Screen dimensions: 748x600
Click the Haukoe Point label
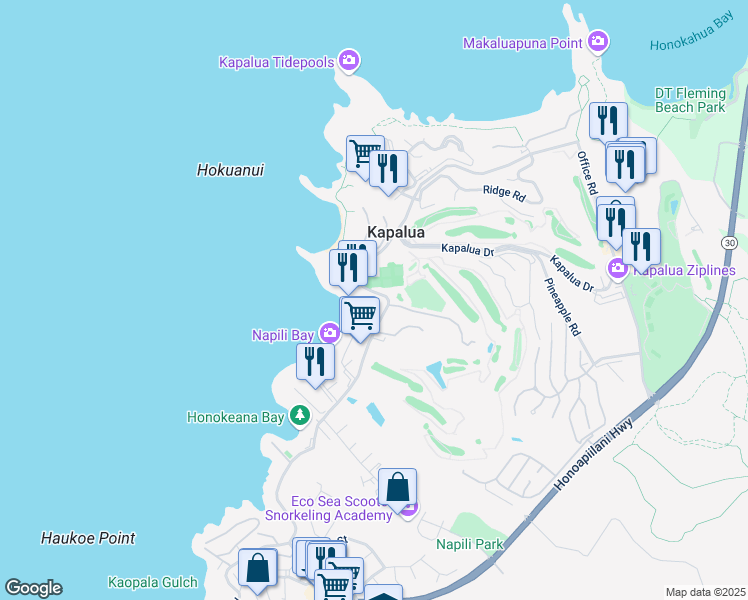pyautogui.click(x=88, y=538)
